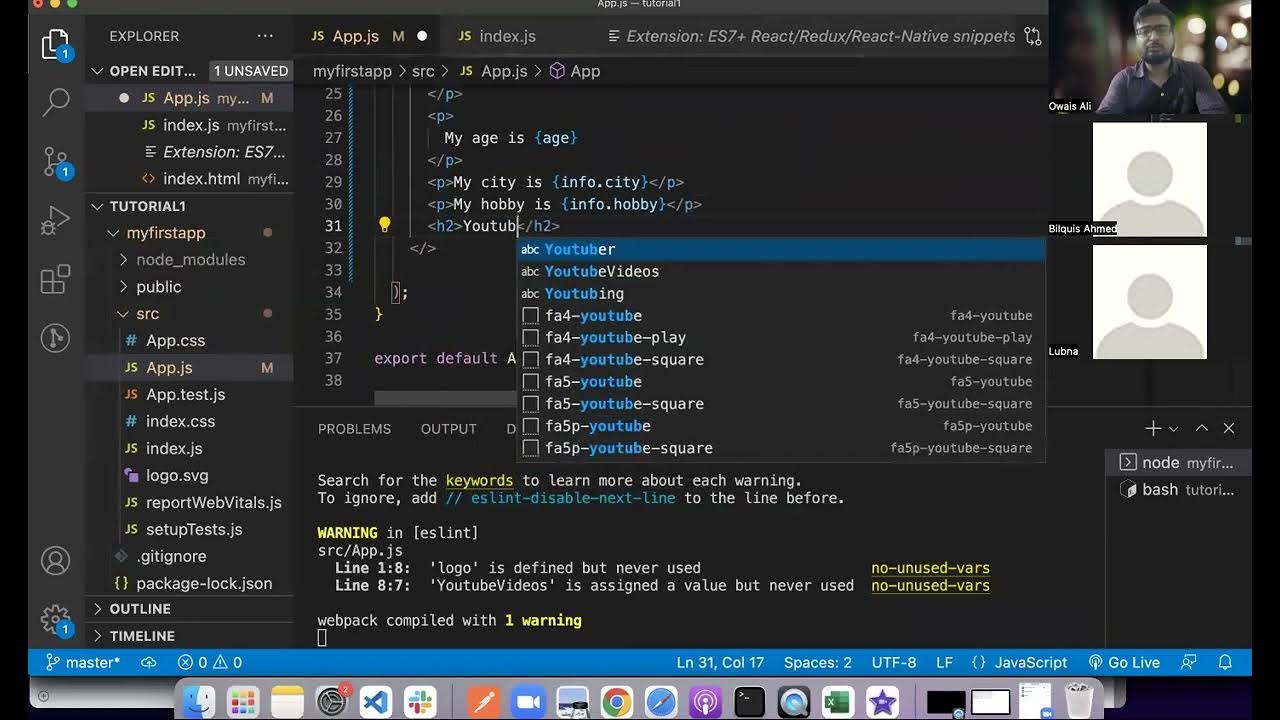Choose the fa4-youtube-play snippet suggestion
The image size is (1280, 720).
pos(781,337)
